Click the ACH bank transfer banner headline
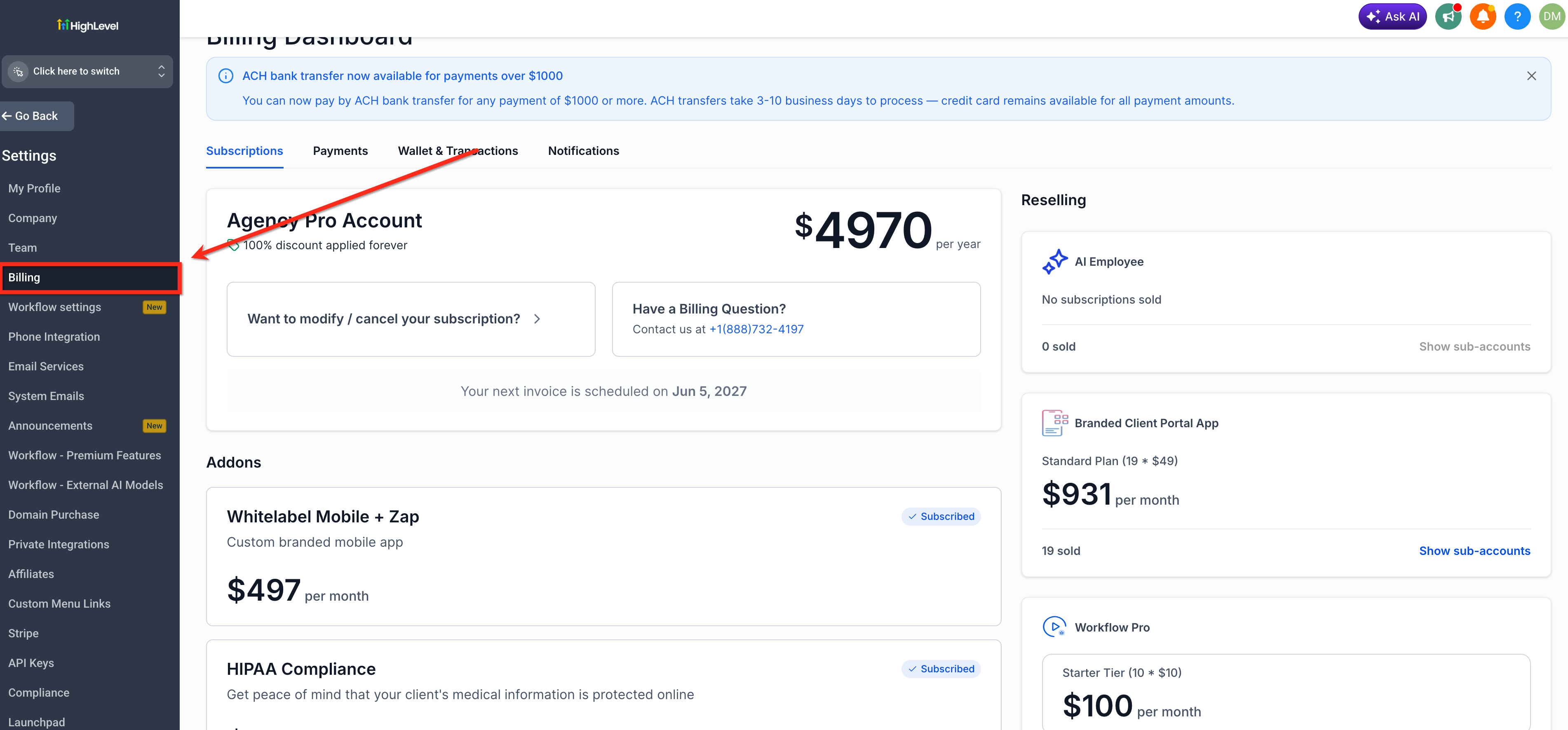This screenshot has height=730, width=1568. point(402,76)
